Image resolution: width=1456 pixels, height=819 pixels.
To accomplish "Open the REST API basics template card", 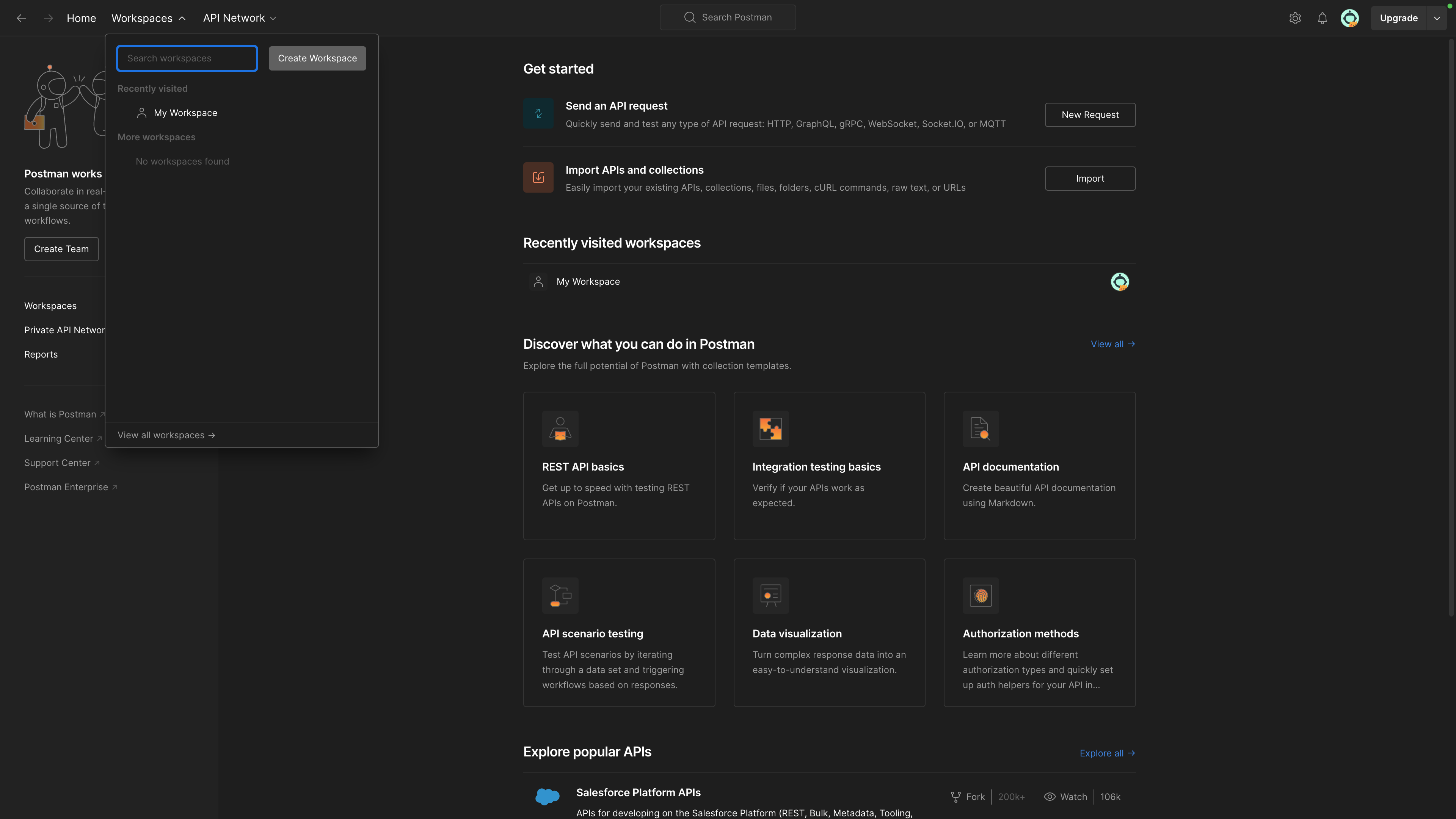I will point(619,466).
